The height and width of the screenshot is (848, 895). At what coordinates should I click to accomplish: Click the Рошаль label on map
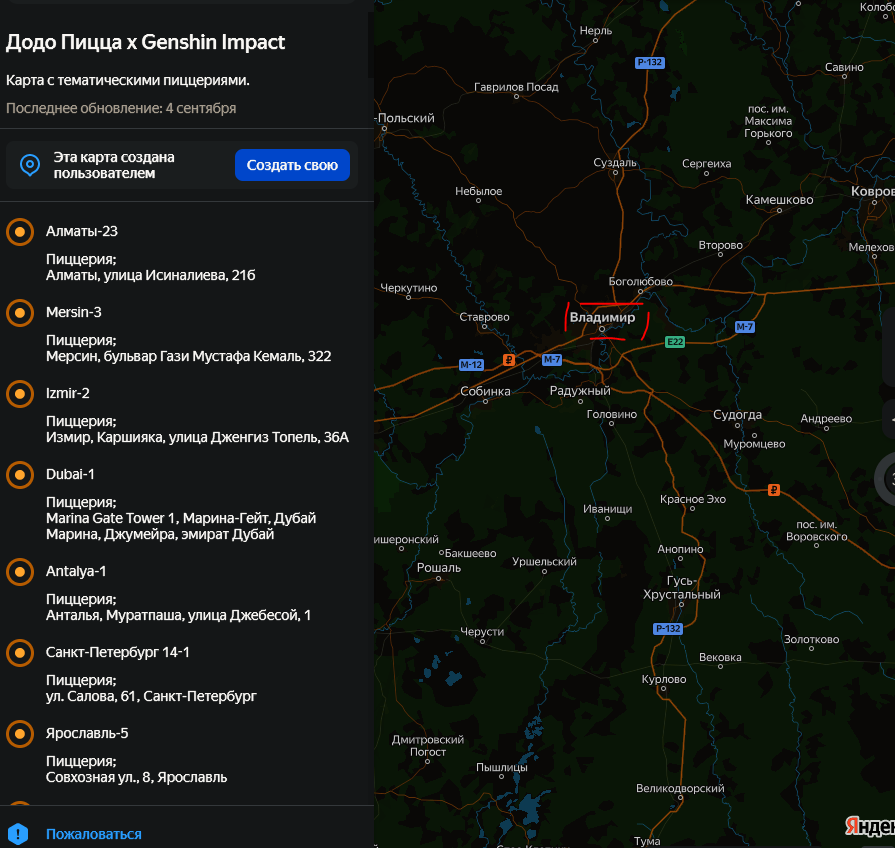tap(438, 568)
